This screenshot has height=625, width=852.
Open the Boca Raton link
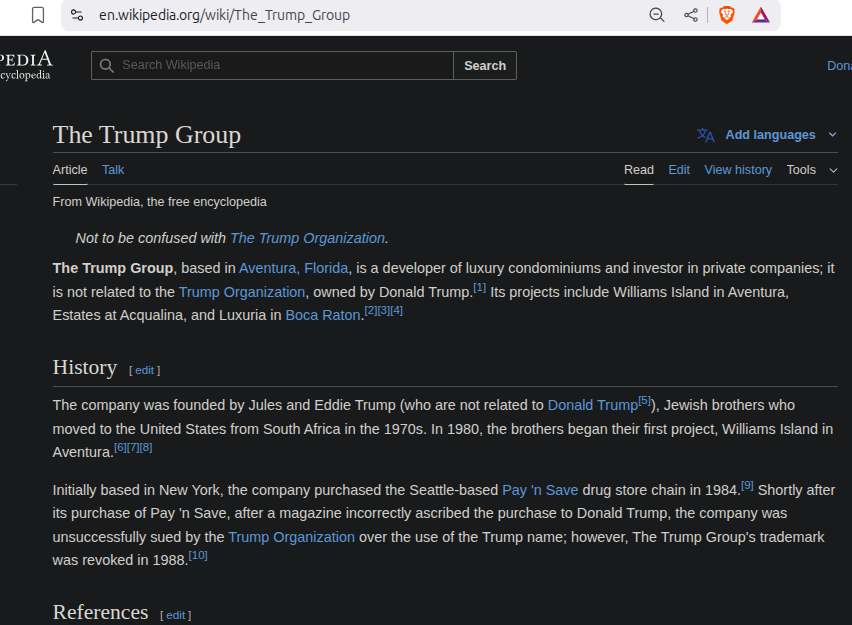click(323, 315)
